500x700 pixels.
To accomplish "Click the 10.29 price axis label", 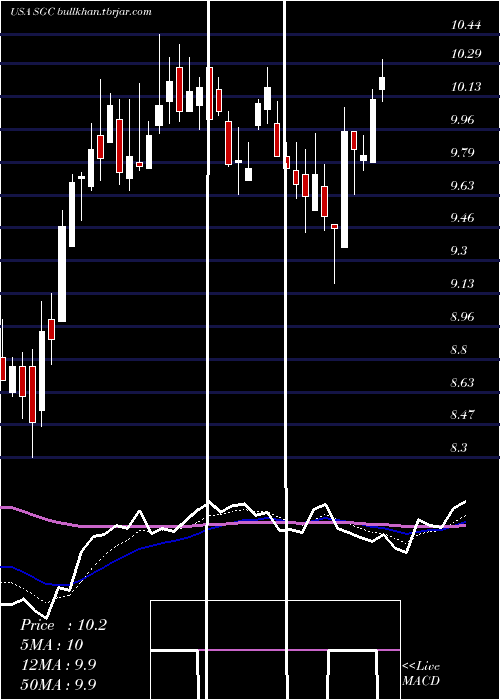I will [x=466, y=54].
